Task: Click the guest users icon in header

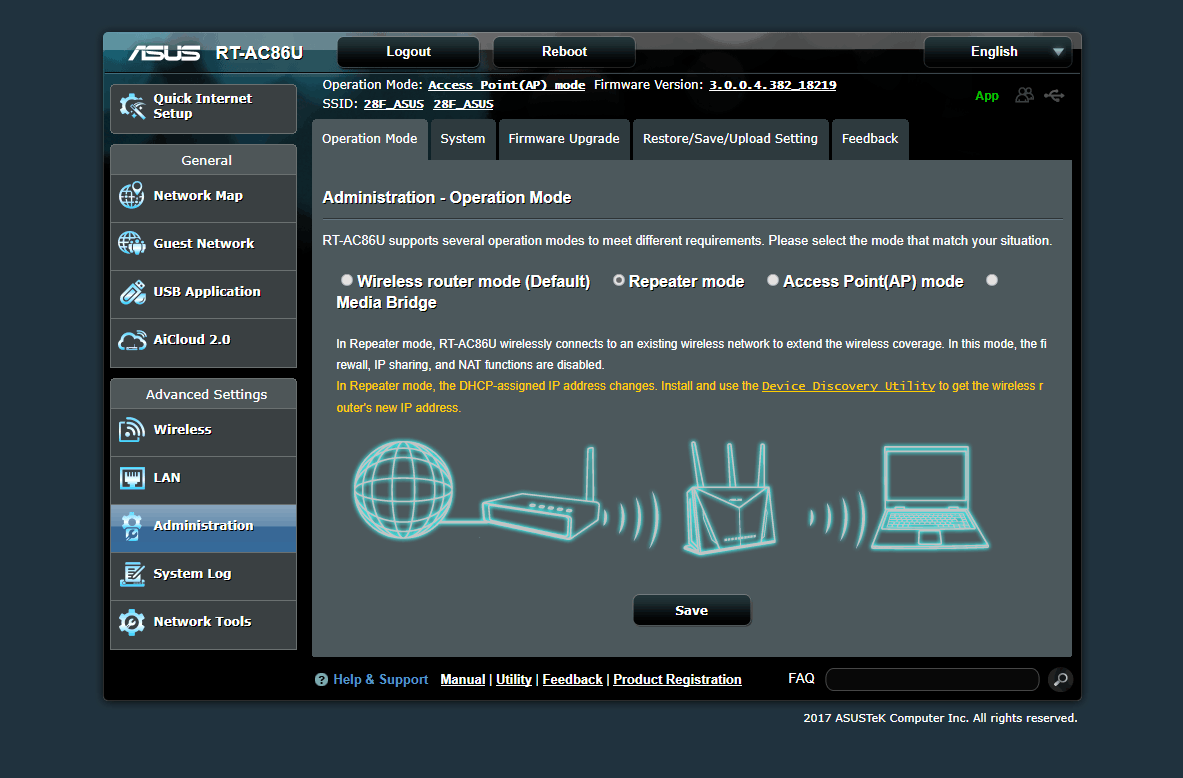Action: click(1024, 95)
